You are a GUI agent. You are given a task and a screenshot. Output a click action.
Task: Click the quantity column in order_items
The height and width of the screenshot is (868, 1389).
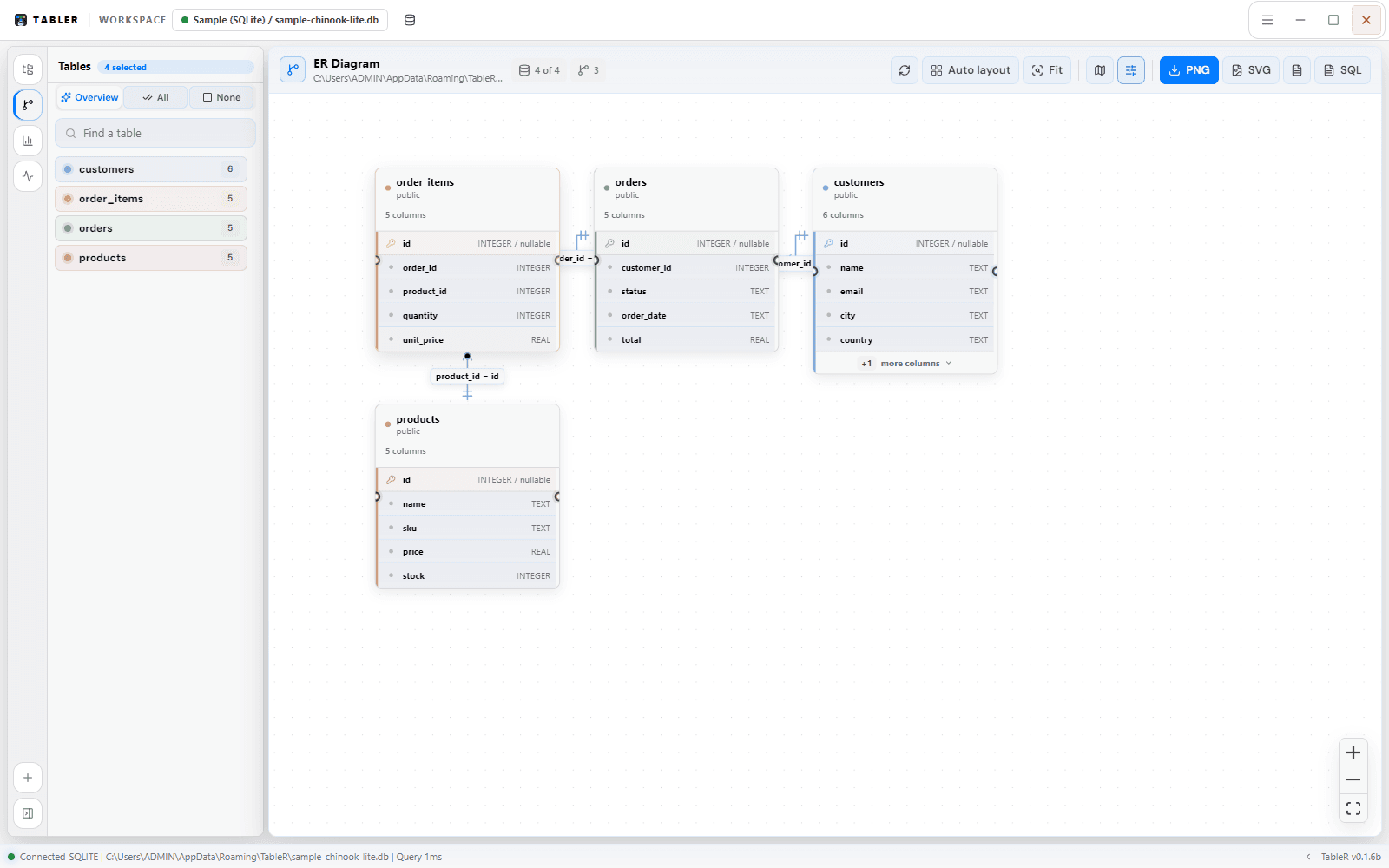pos(468,316)
